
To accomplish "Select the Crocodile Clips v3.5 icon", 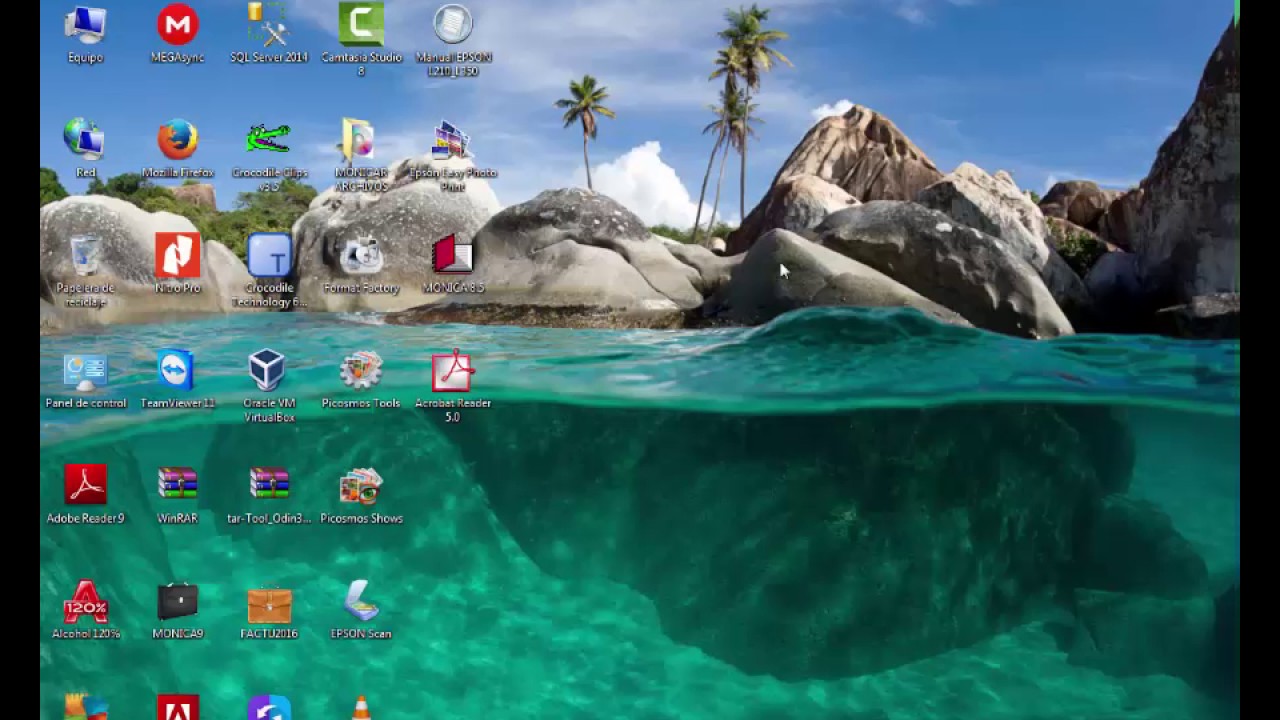I will [269, 140].
